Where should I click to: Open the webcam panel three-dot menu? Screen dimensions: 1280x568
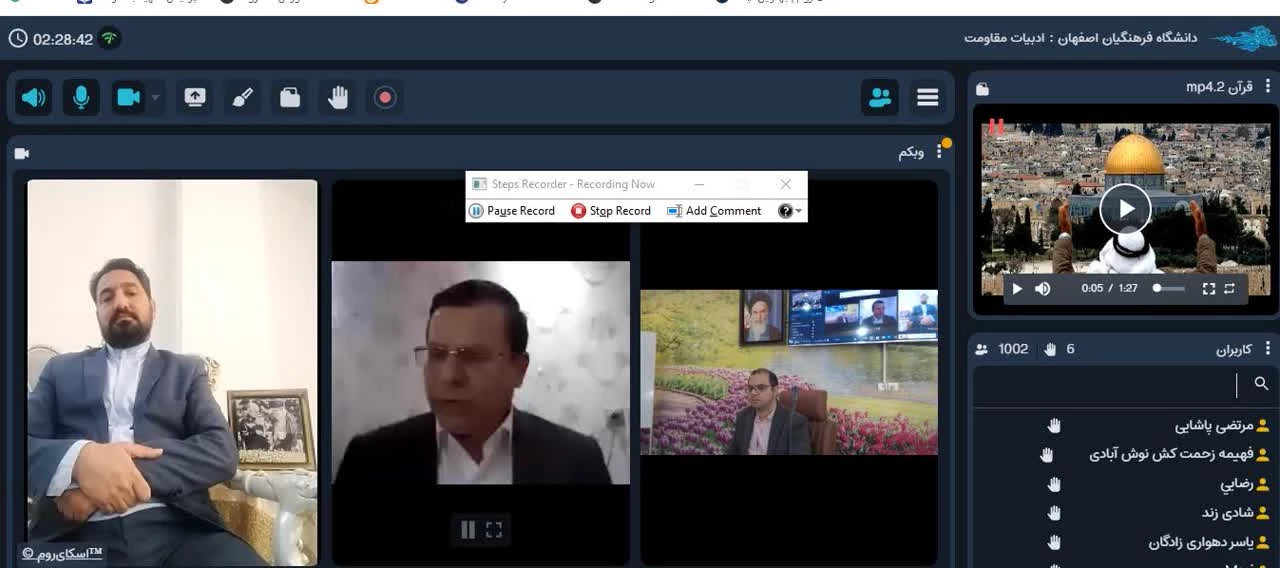point(939,152)
